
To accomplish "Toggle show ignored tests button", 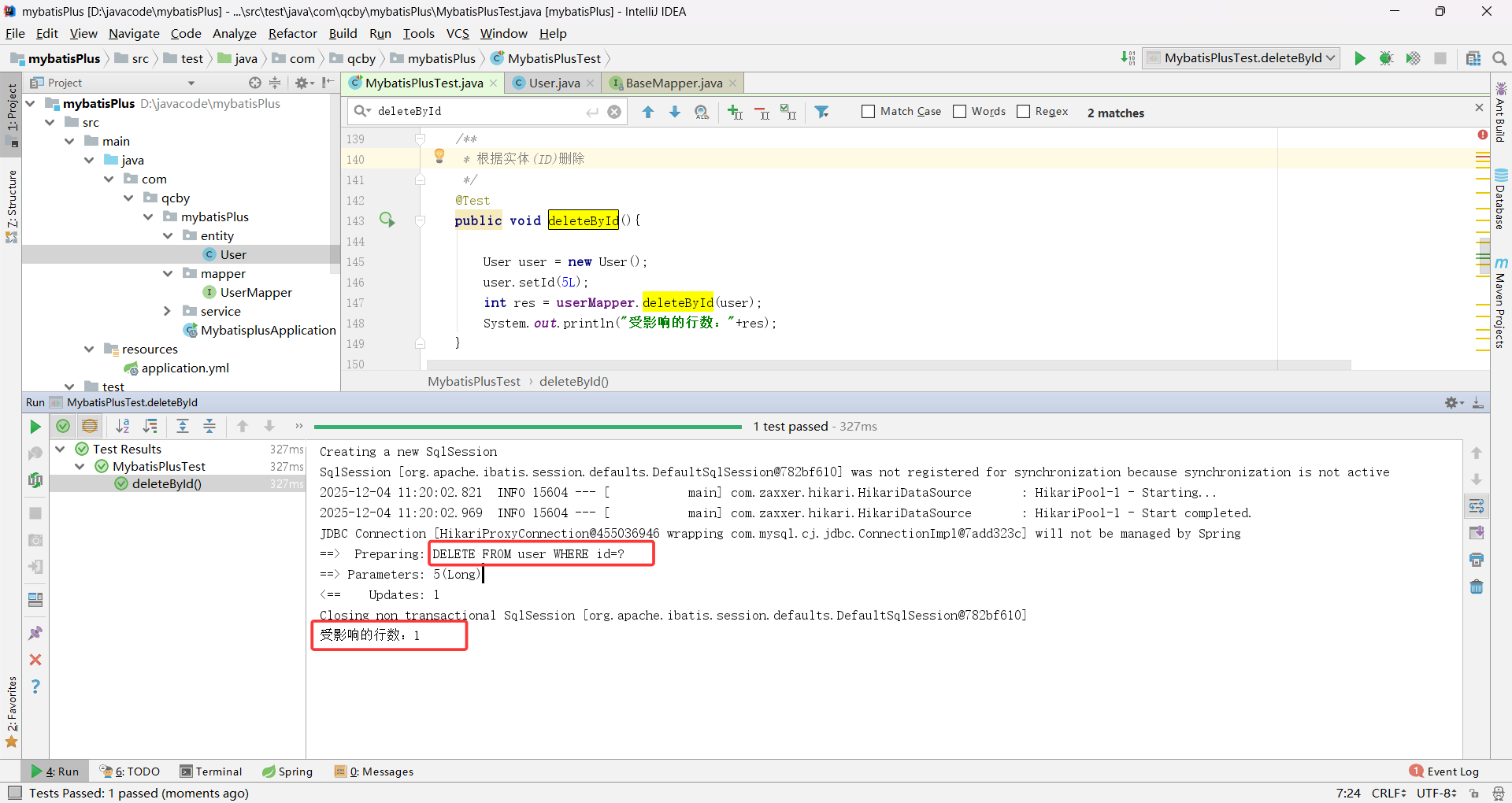I will [x=90, y=426].
